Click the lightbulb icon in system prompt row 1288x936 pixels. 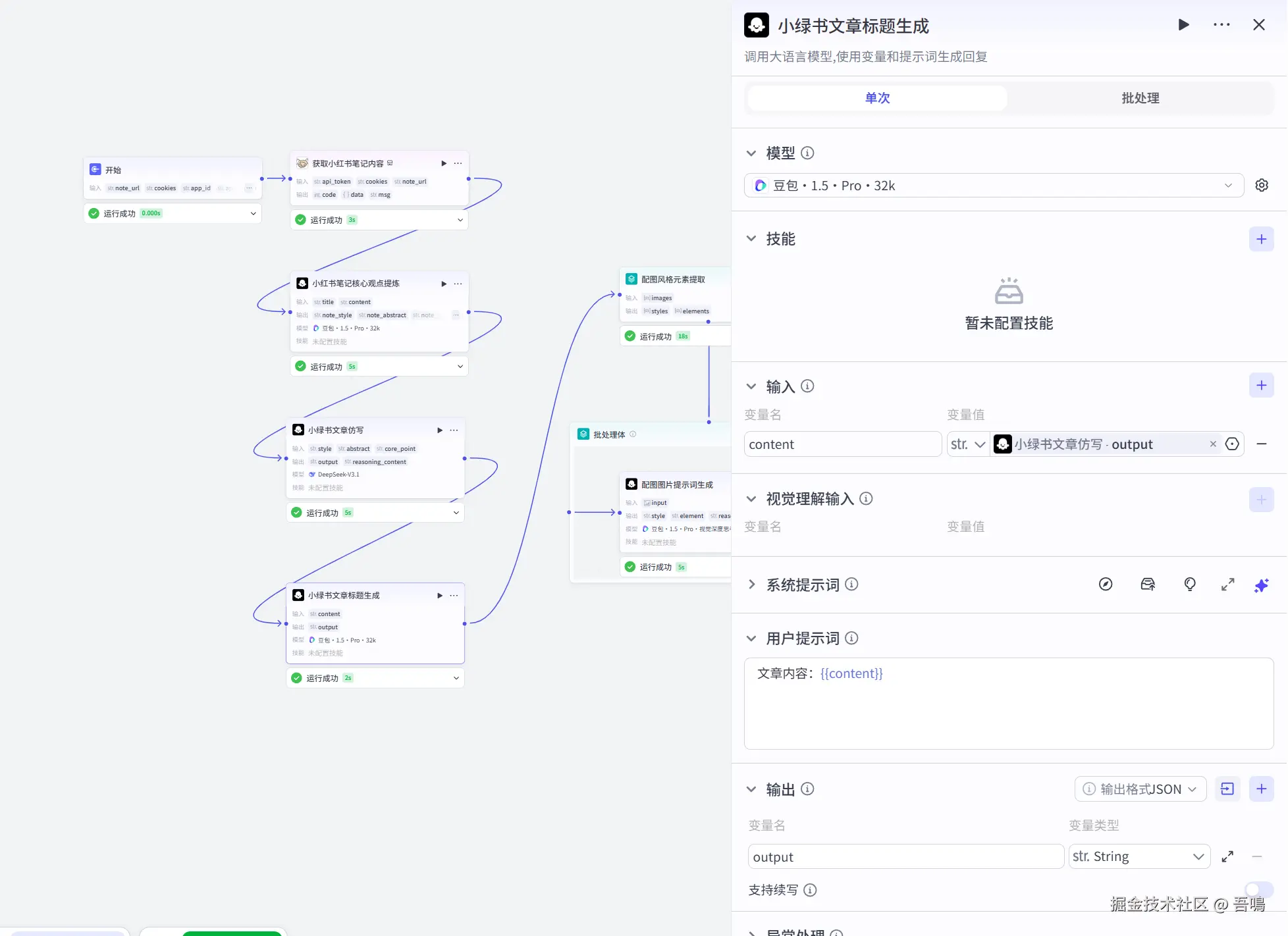(1189, 585)
